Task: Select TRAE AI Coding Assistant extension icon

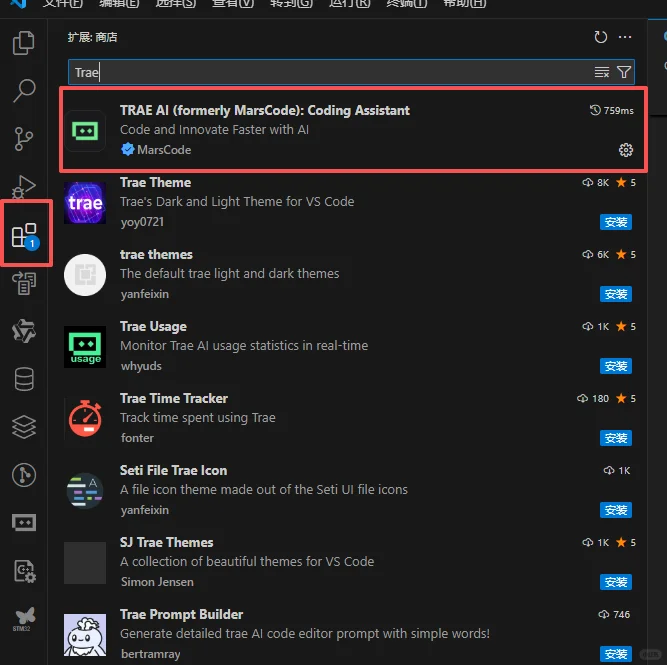Action: click(x=85, y=131)
